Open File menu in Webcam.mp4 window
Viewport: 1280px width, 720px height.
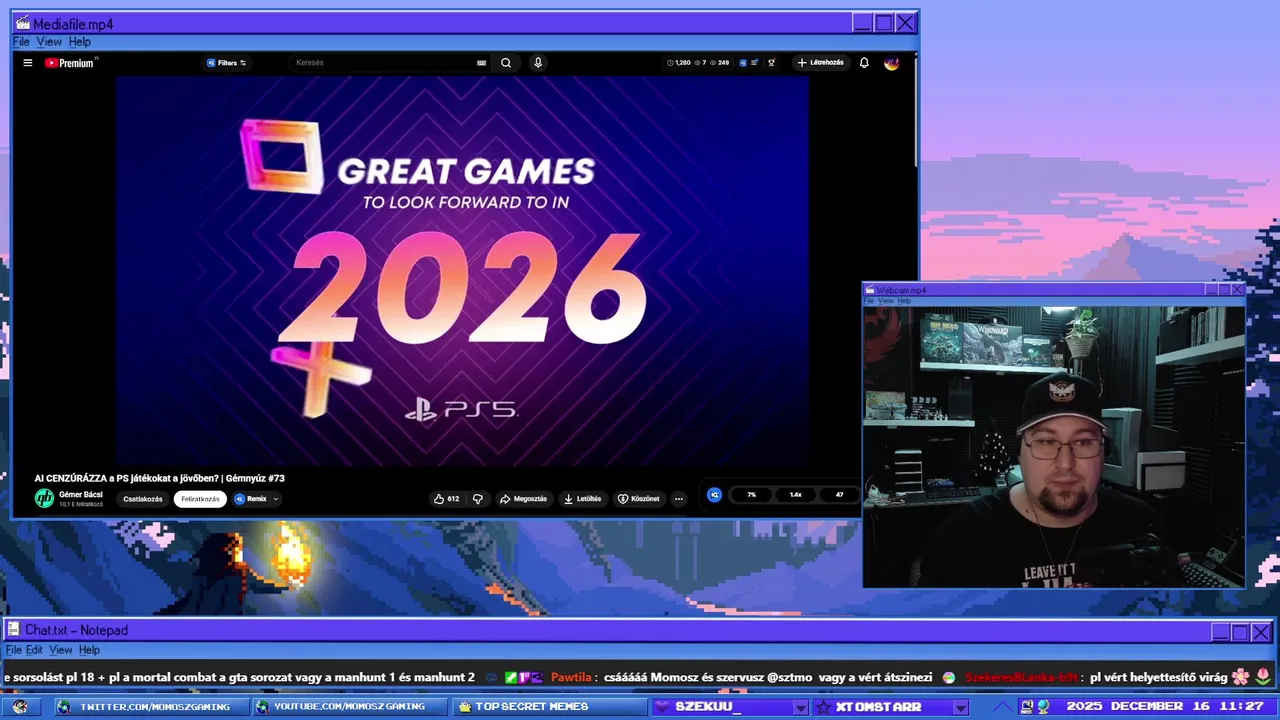coord(869,300)
